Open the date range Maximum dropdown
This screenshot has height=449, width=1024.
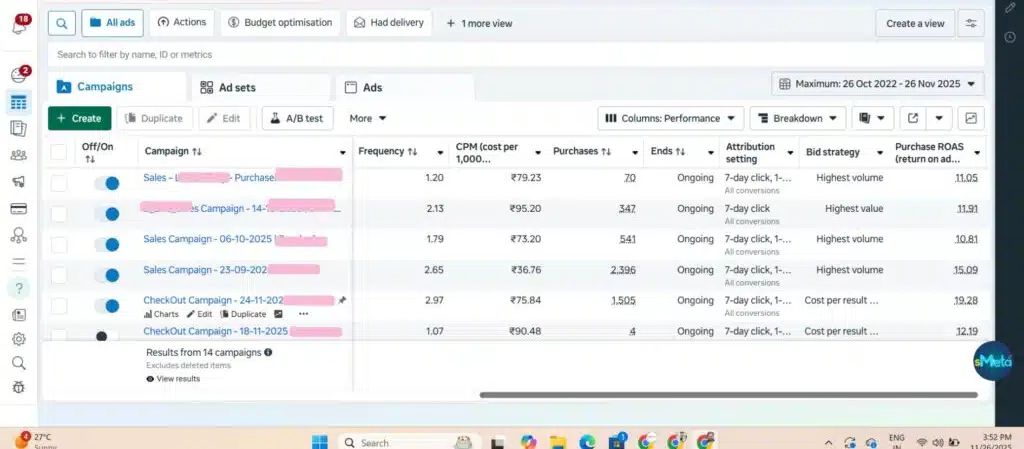tap(878, 84)
